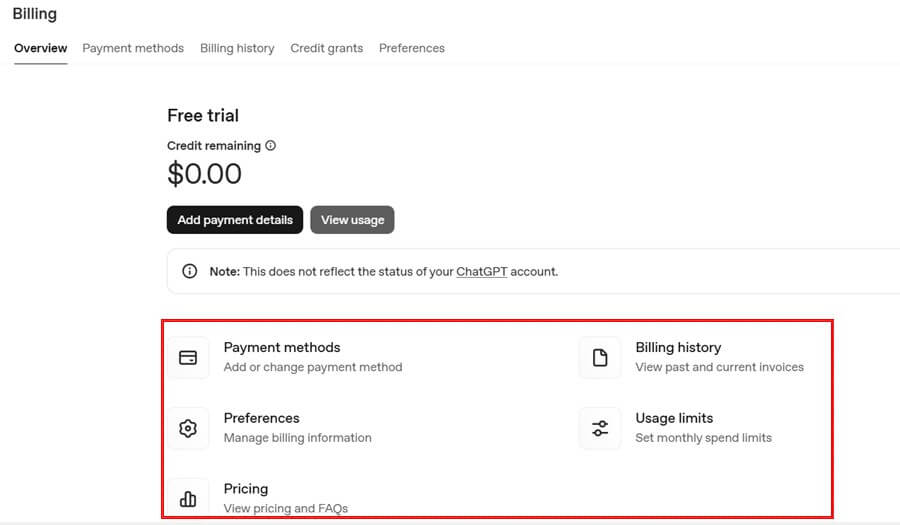Click the gear Preferences icon
Viewport: 900px width, 525px height.
pos(188,428)
